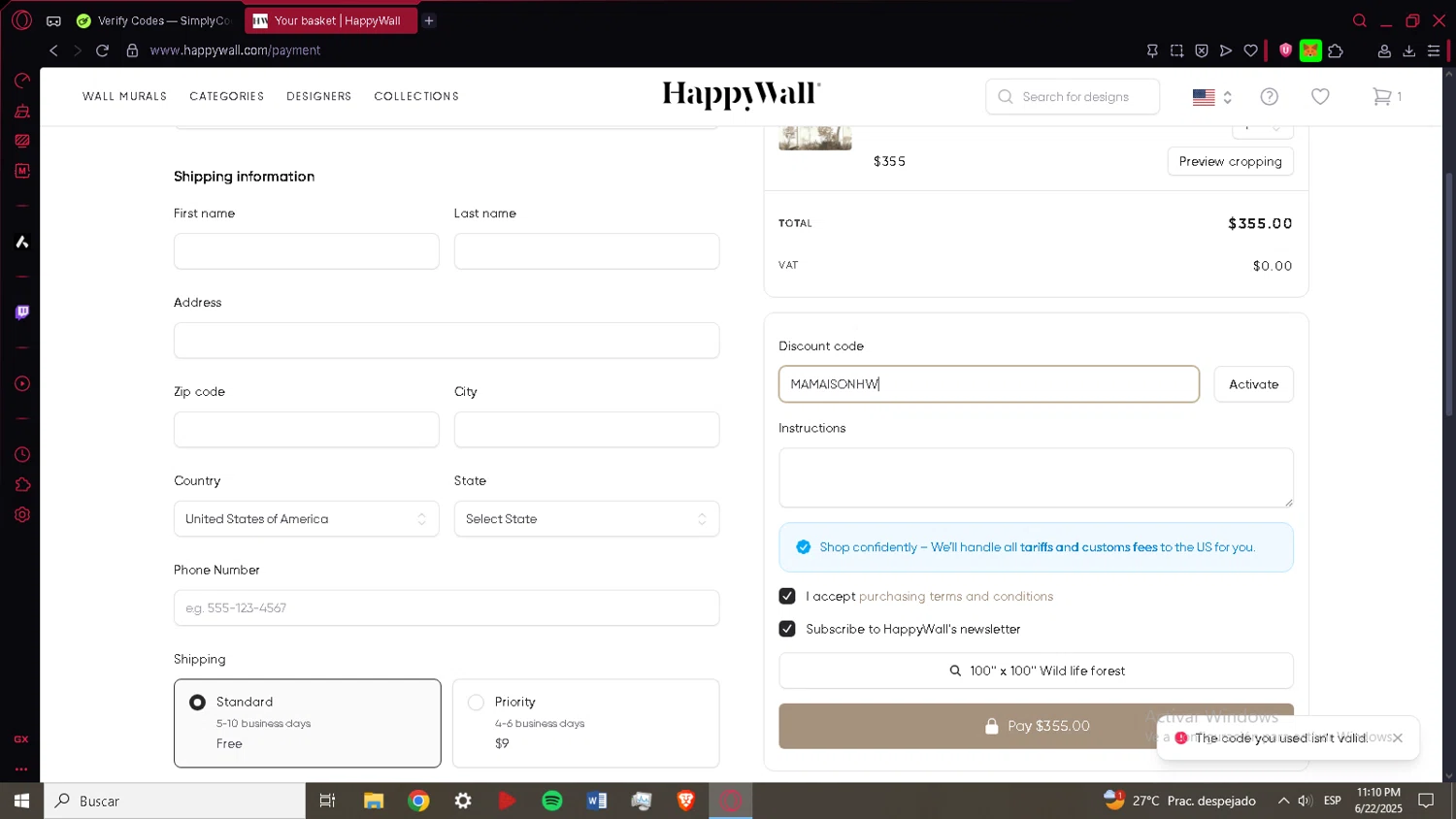Screen dimensions: 1456x819
Task: Open the Select State dropdown
Action: click(586, 519)
